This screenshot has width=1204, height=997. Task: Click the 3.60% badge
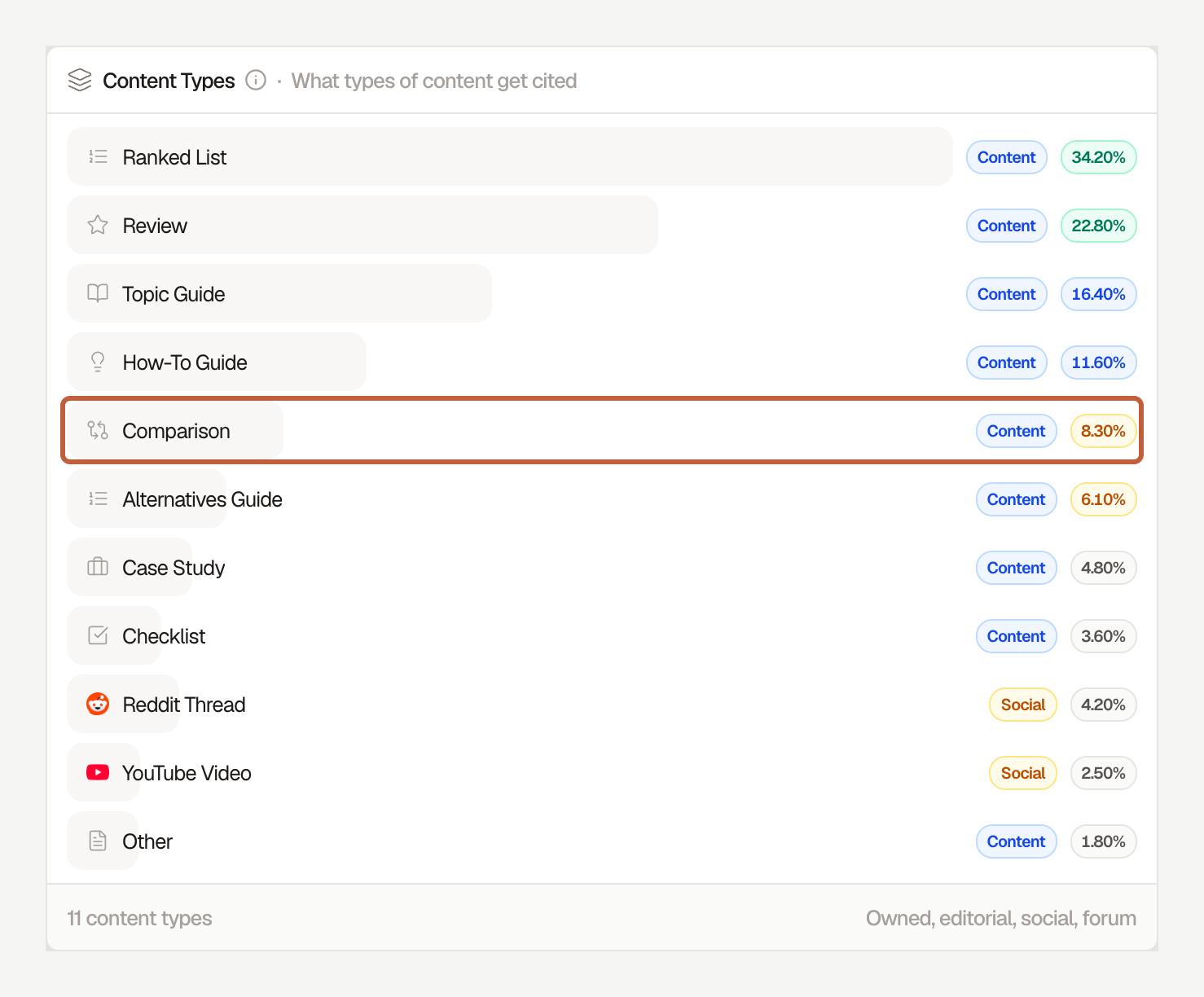[x=1104, y=636]
